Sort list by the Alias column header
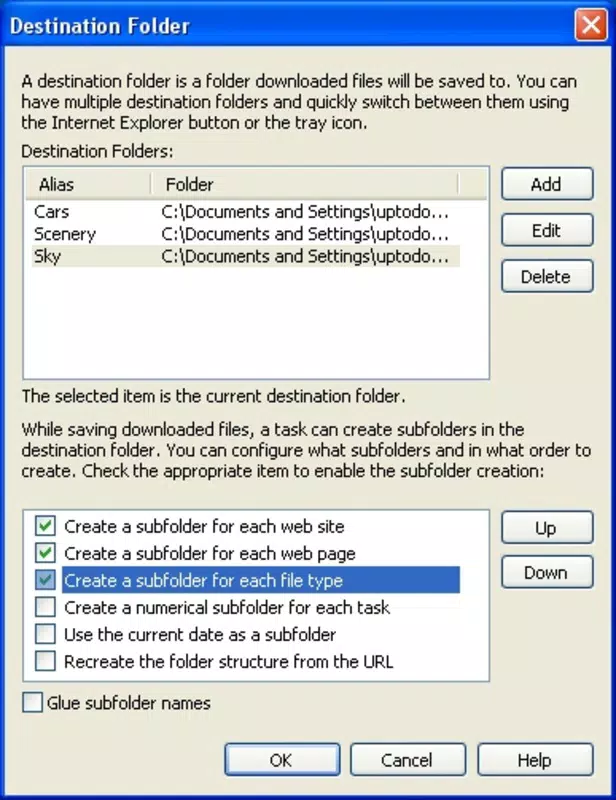Image resolution: width=616 pixels, height=800 pixels. pyautogui.click(x=88, y=184)
